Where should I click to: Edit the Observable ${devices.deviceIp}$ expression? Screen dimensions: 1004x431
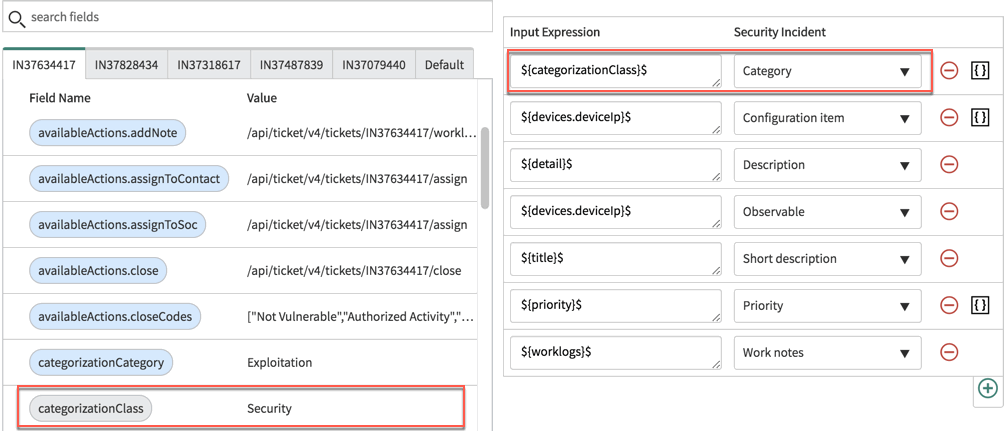coord(616,212)
